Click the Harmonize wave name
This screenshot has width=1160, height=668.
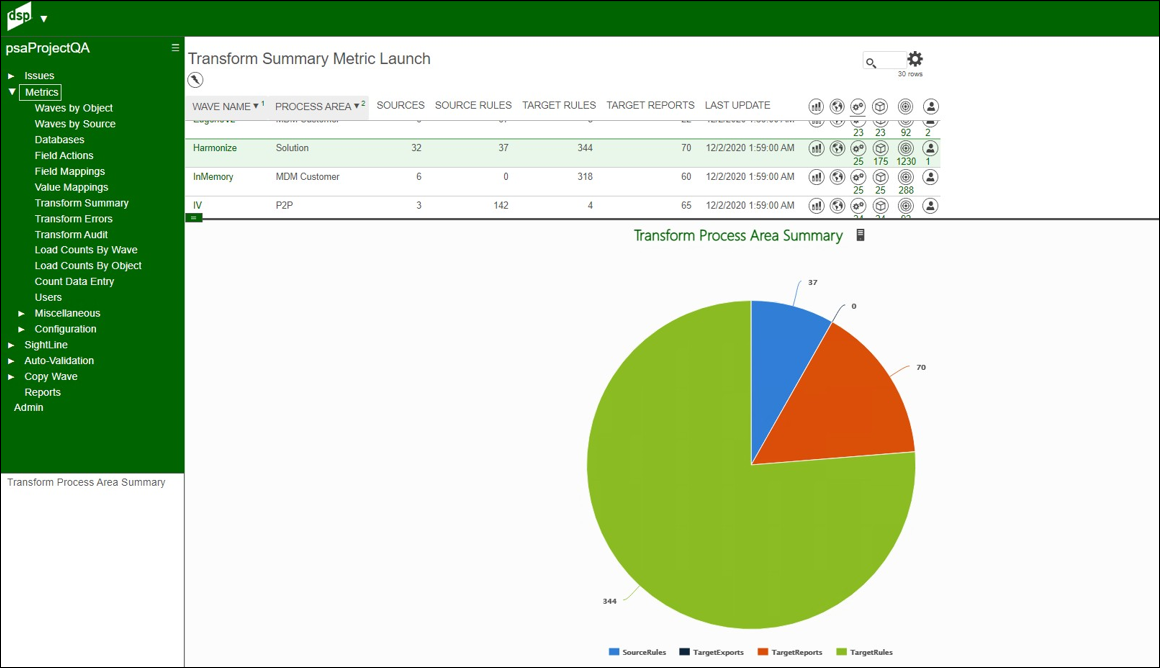pos(215,148)
